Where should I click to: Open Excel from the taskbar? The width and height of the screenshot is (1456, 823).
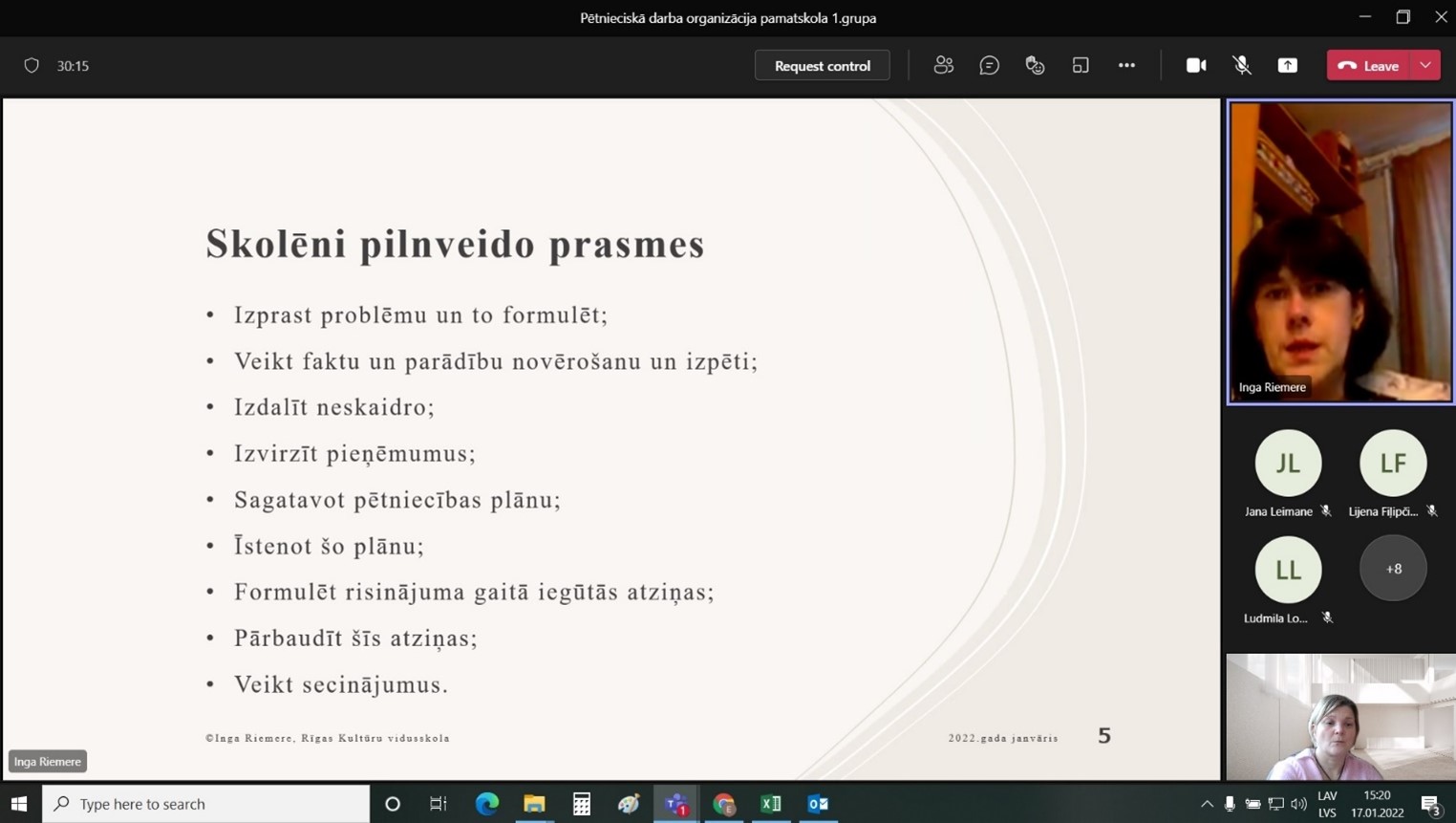click(x=771, y=804)
